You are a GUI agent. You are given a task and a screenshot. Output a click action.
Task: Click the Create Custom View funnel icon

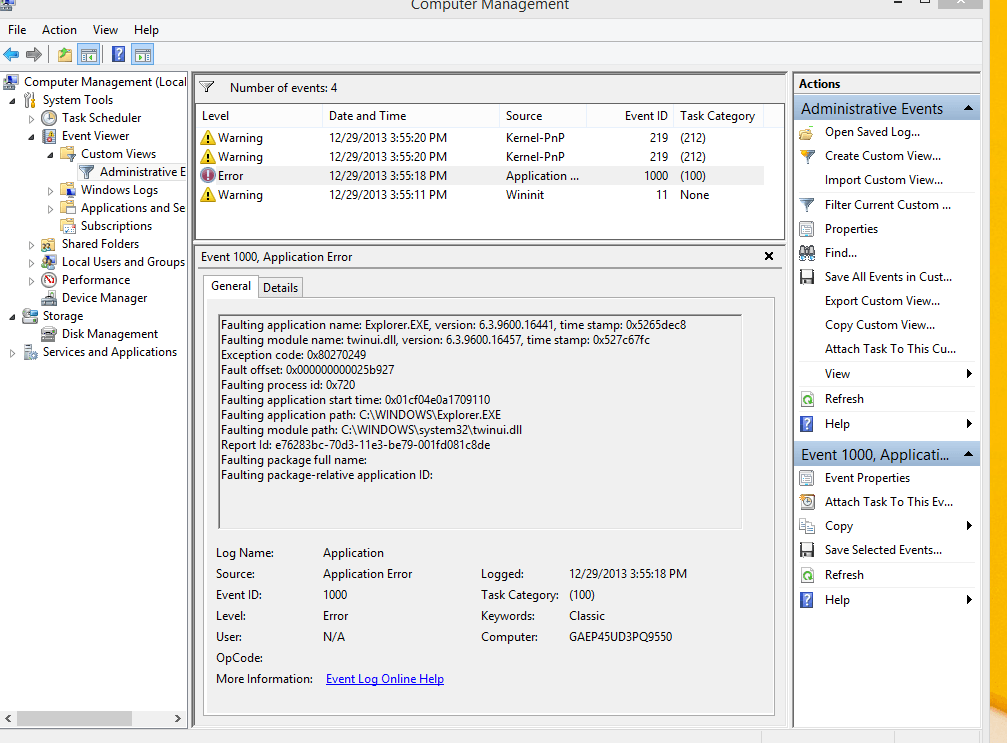(807, 156)
